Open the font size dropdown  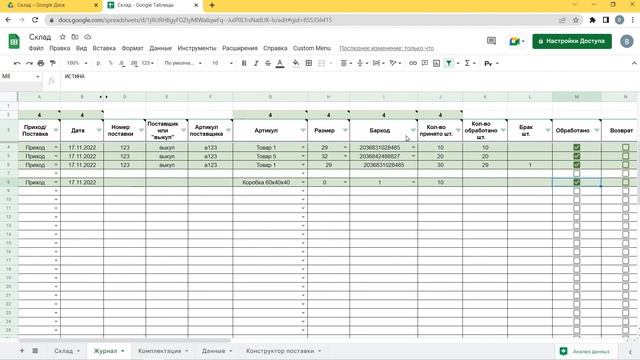click(x=222, y=63)
